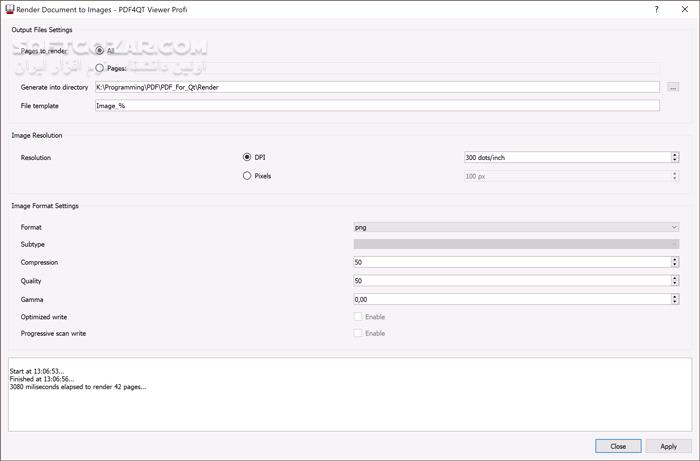Decrease the Quality value

click(x=675, y=284)
